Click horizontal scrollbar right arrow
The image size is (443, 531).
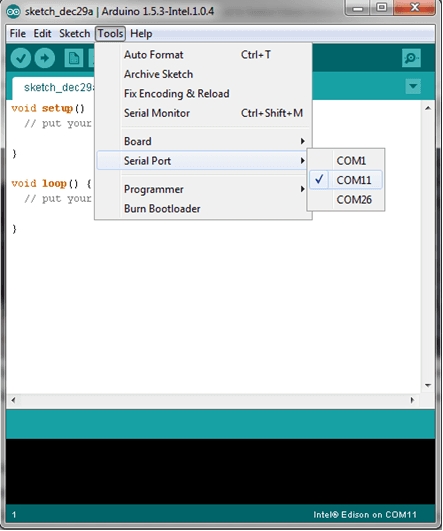[412, 400]
